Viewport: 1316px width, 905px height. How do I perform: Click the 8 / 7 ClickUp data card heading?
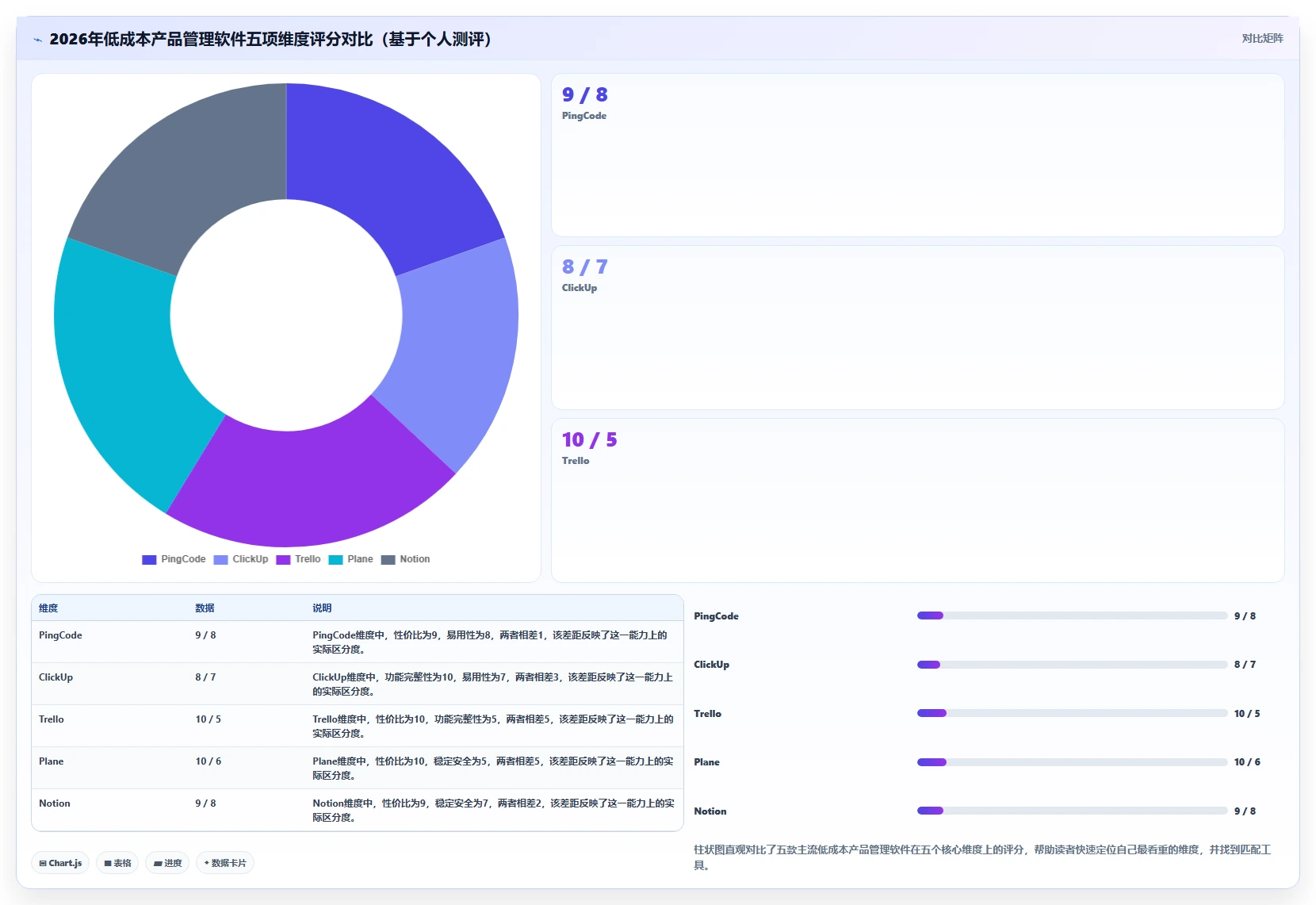click(585, 267)
